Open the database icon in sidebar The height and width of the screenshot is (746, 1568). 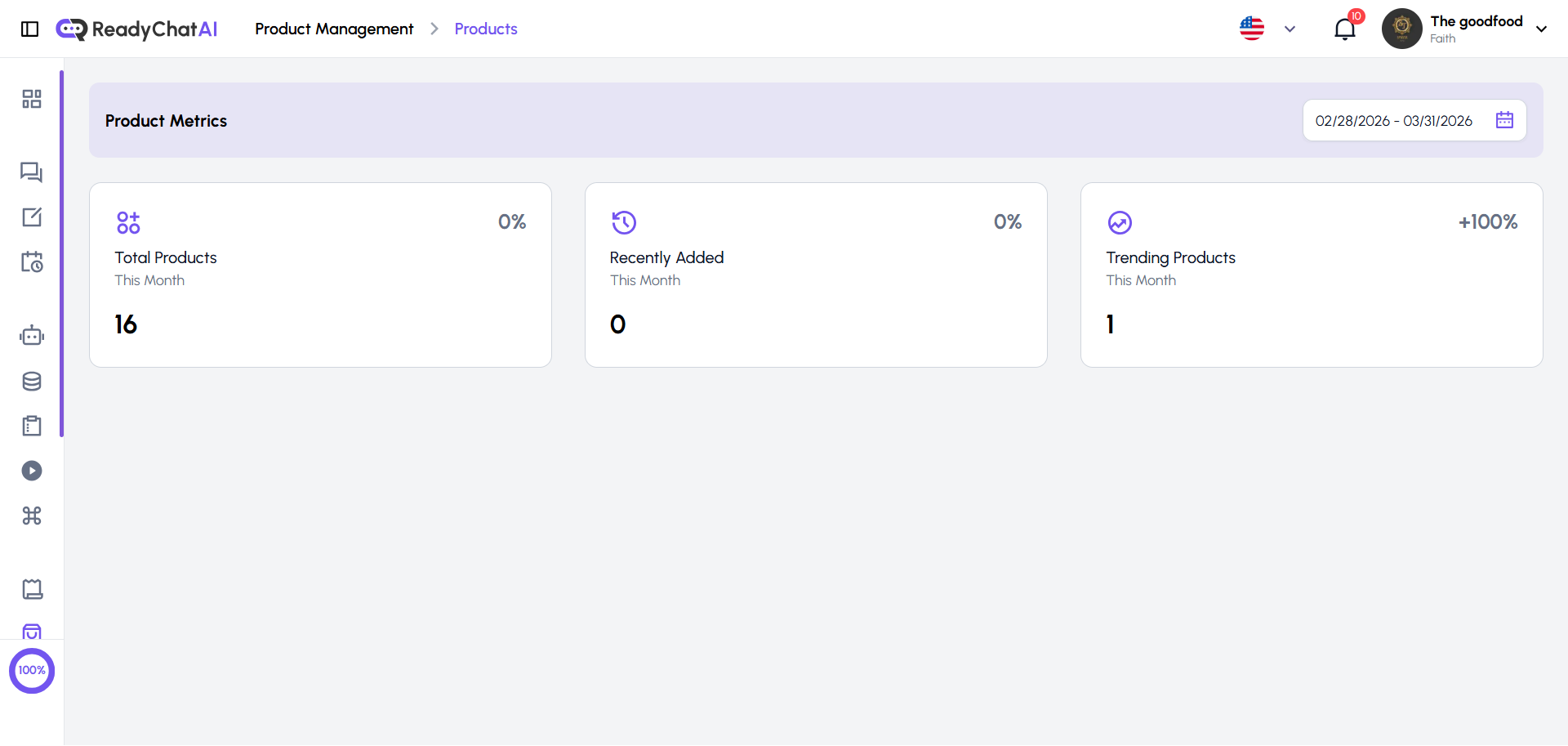pos(32,381)
